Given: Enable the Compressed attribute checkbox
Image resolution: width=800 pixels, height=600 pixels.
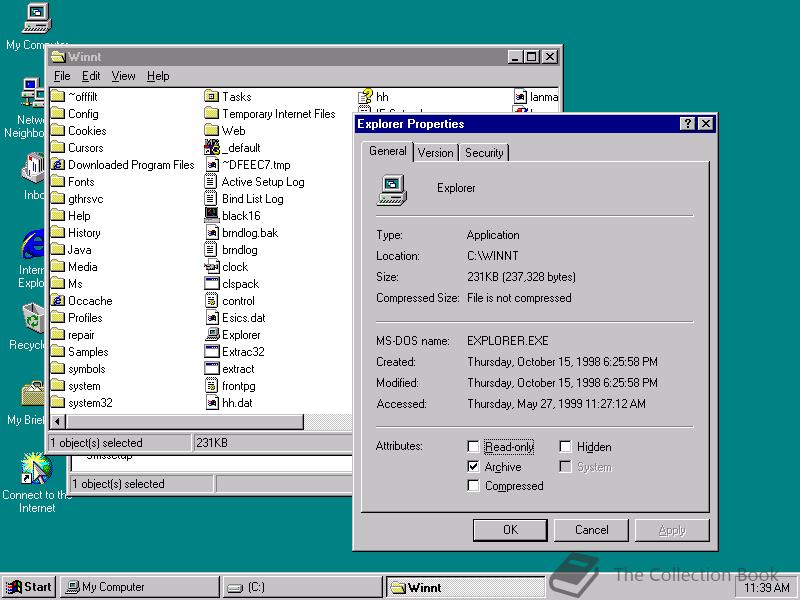Looking at the screenshot, I should [x=473, y=486].
